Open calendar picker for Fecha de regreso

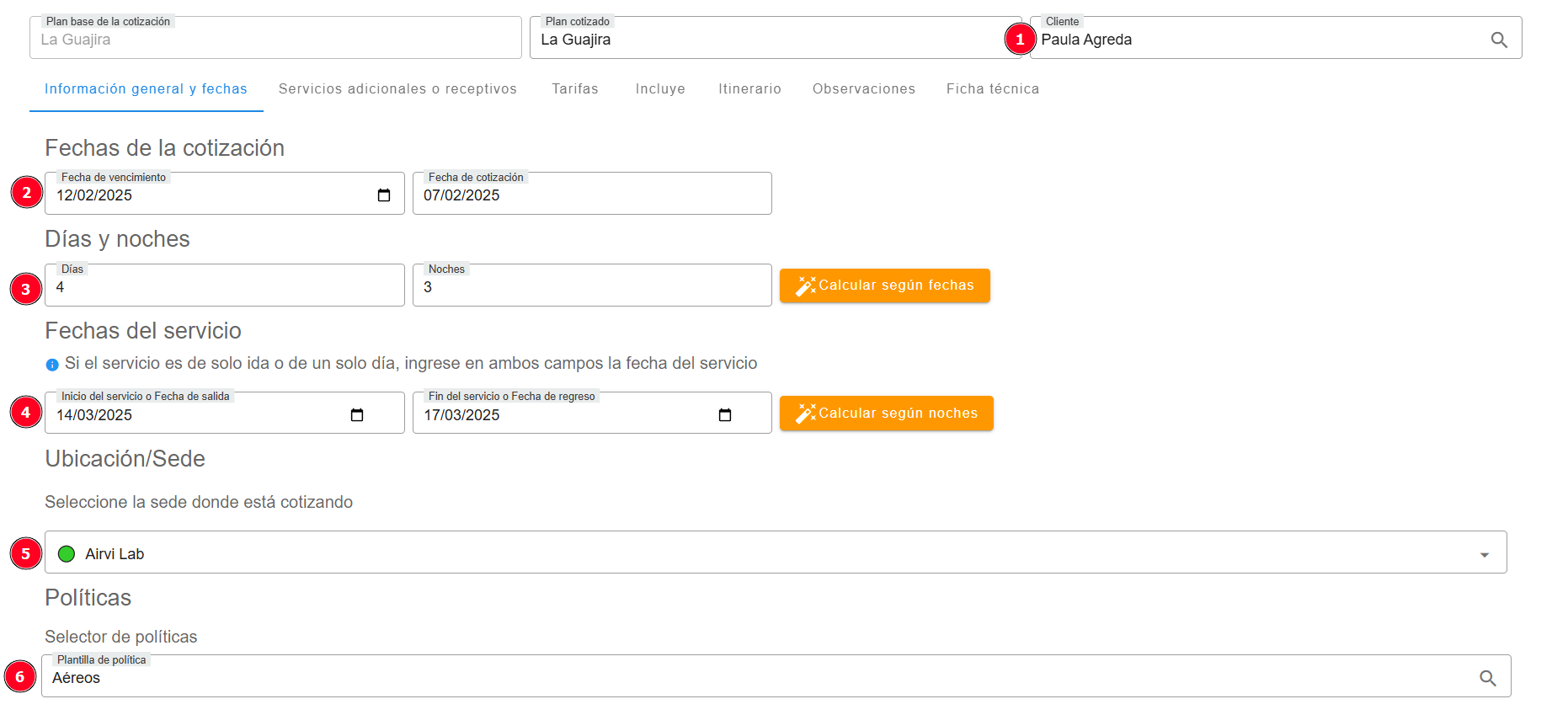[x=724, y=415]
